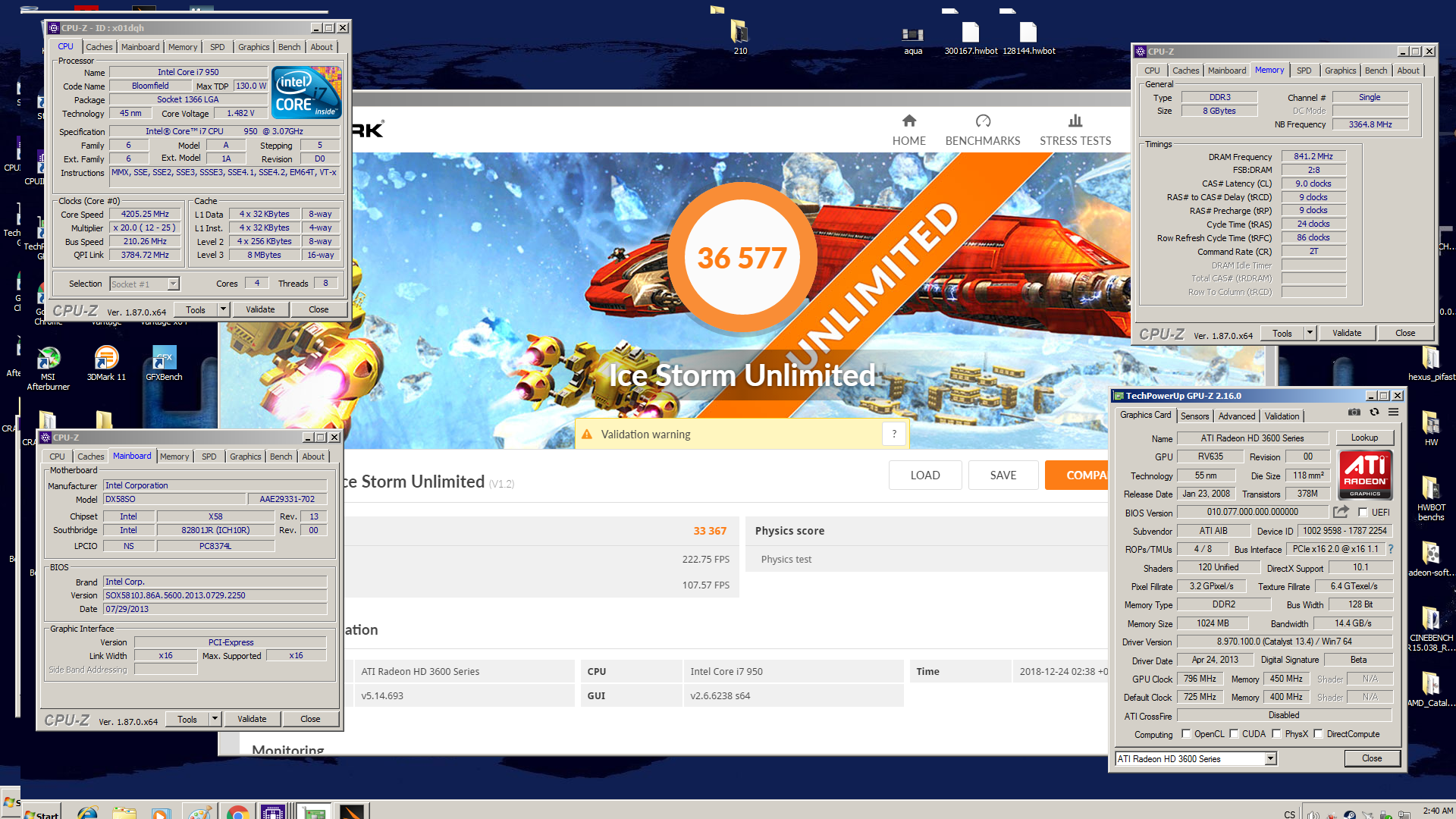Click the GPU-Z Name field ATI Radeon HD 3600
Screen dimensions: 1456x819
(x=1252, y=438)
